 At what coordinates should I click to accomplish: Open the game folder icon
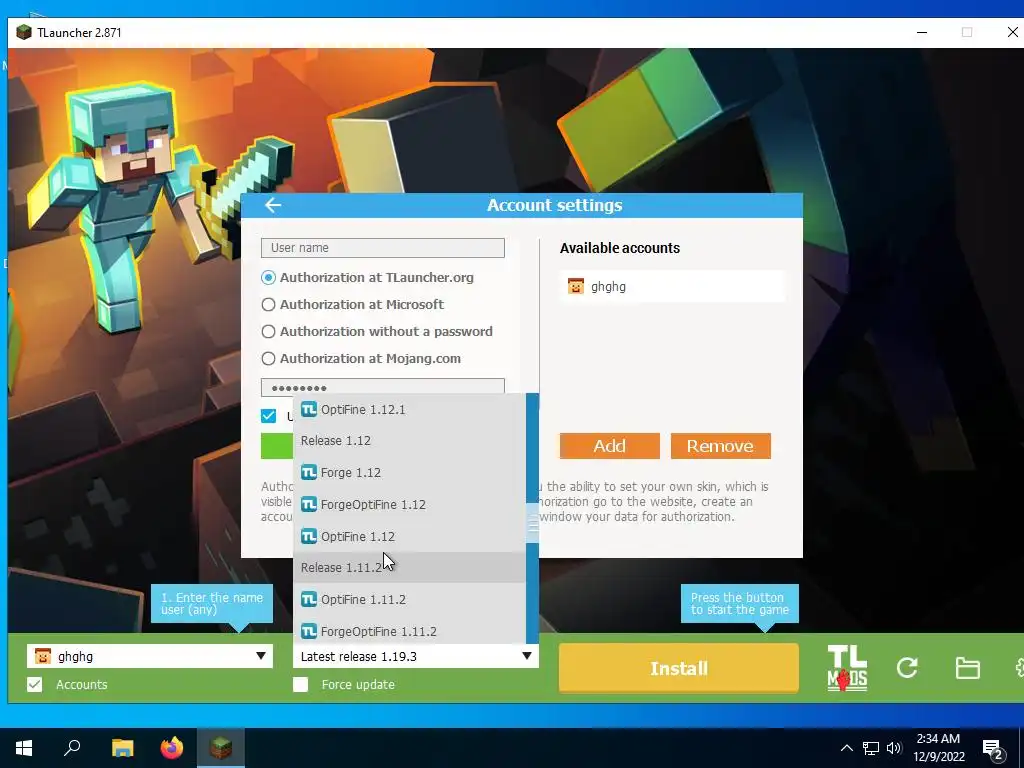(967, 668)
